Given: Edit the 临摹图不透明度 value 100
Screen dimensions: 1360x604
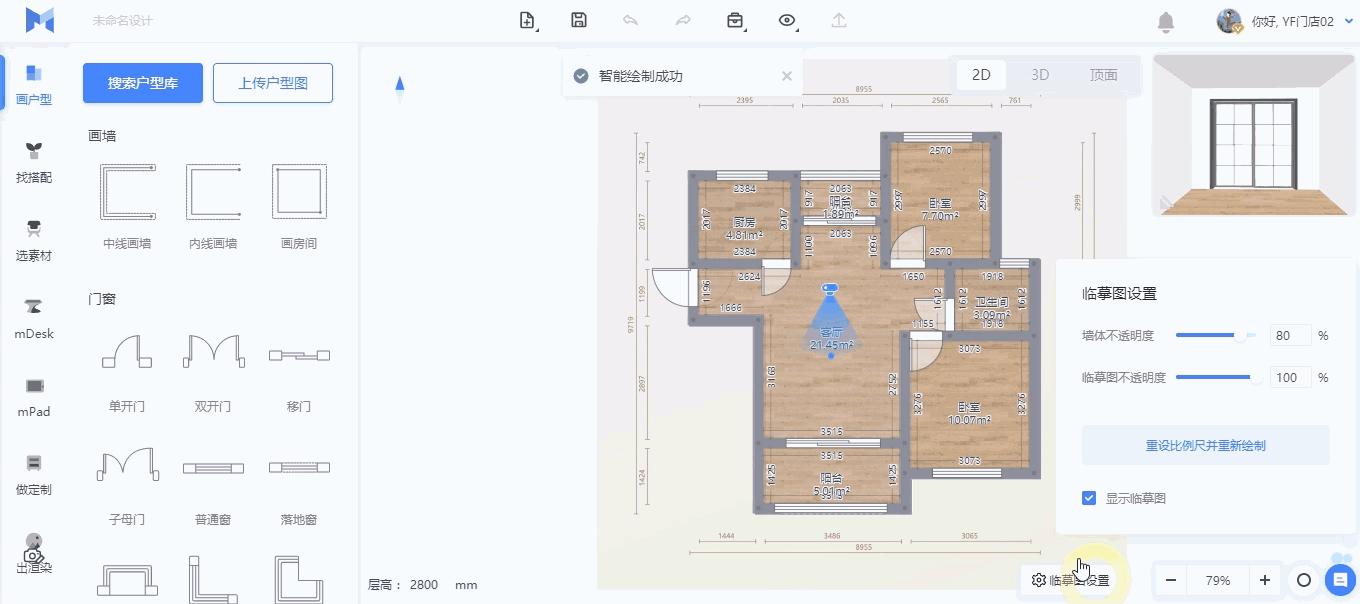Looking at the screenshot, I should (x=1290, y=378).
